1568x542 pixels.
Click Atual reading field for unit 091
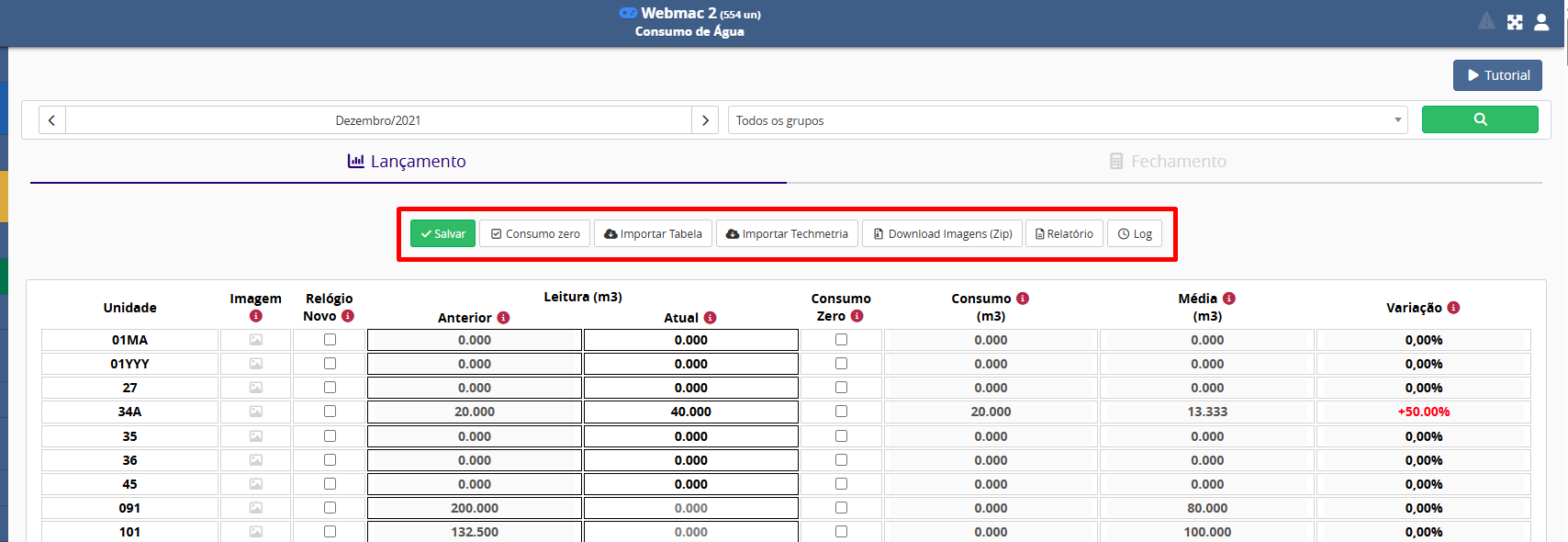click(691, 508)
